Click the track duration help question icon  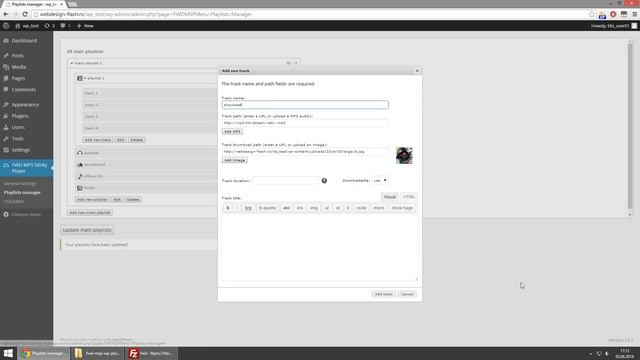[324, 180]
